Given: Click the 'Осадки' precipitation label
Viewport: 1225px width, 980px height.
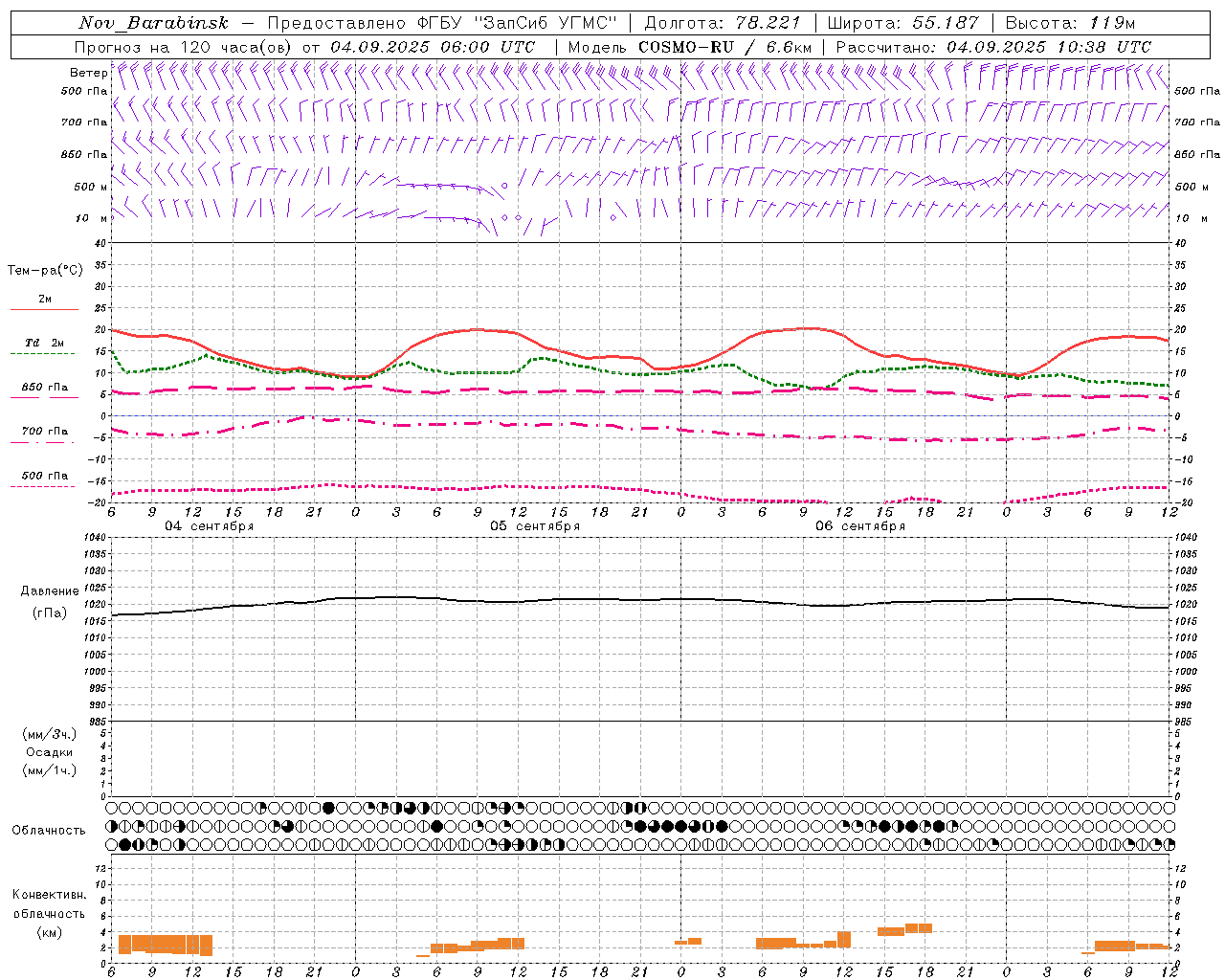Looking at the screenshot, I should (x=50, y=752).
